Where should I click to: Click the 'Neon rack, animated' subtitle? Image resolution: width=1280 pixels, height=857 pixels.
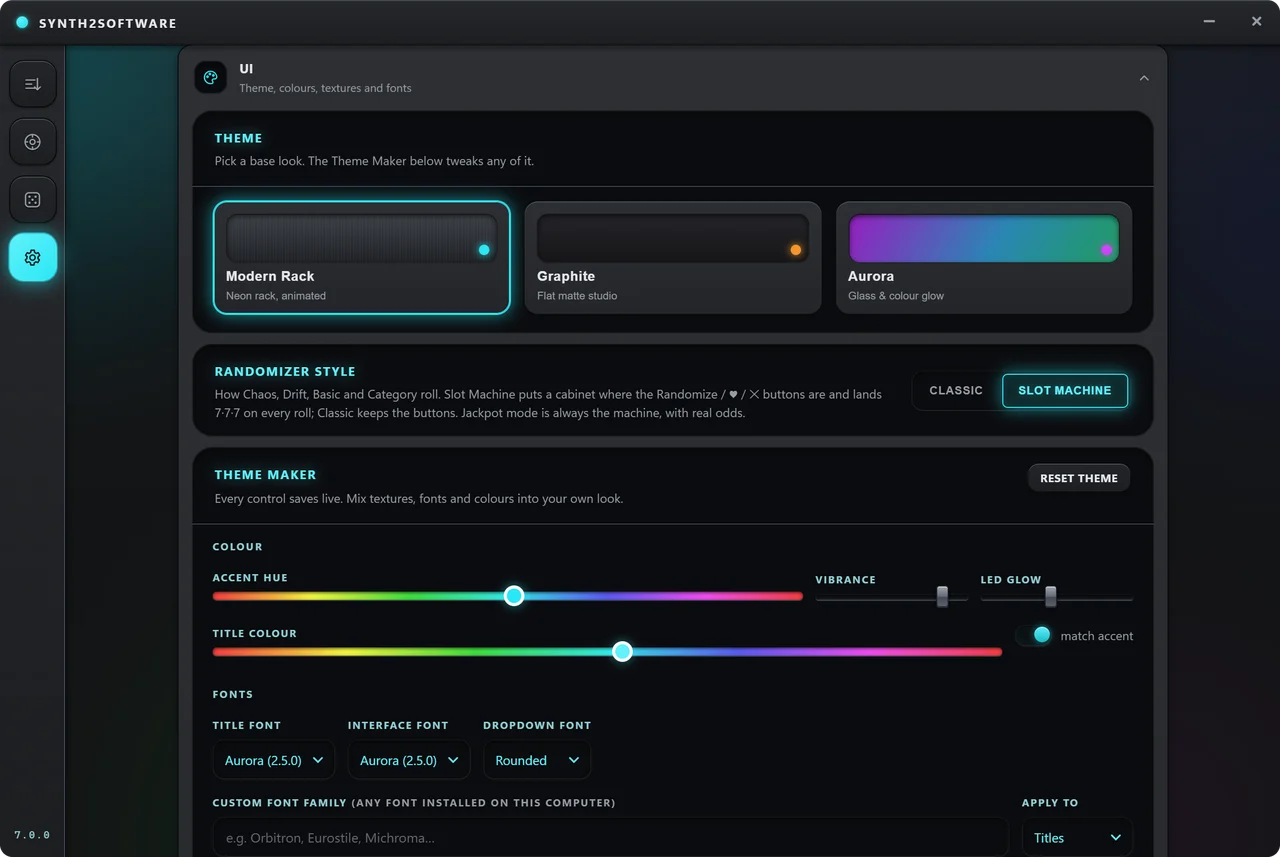click(276, 296)
